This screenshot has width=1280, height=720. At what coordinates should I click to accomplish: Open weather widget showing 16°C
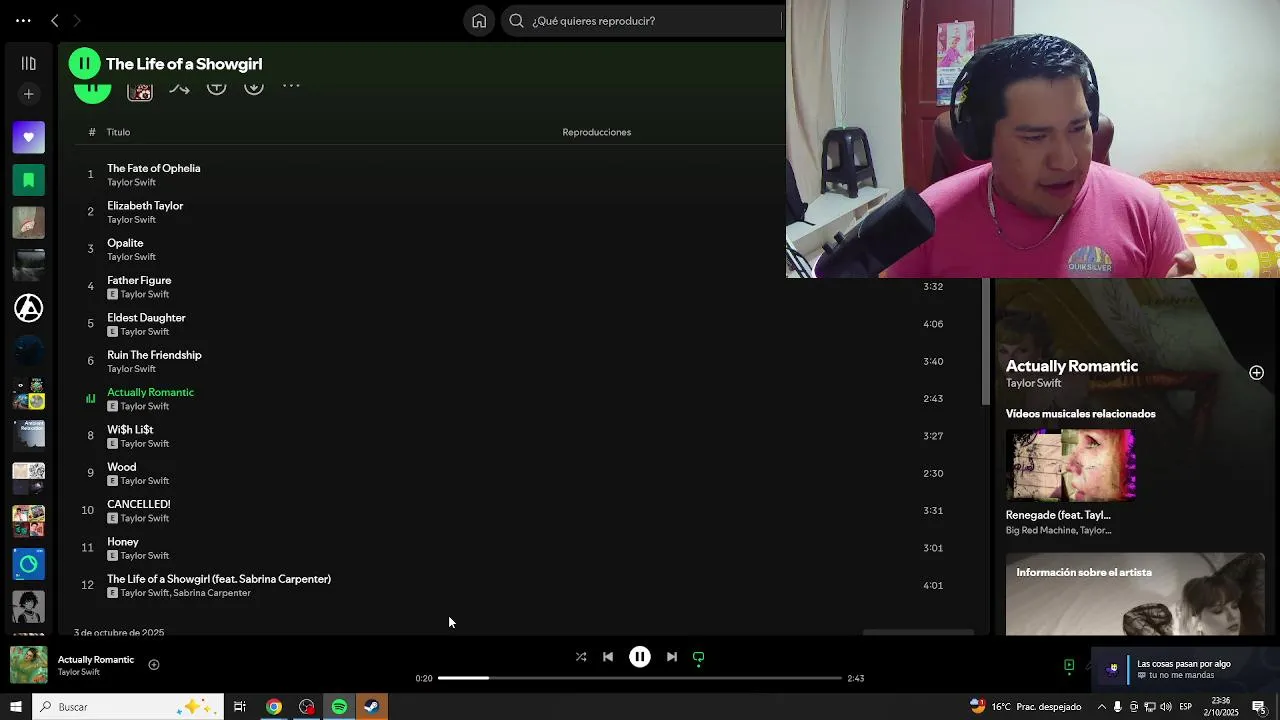point(1025,707)
